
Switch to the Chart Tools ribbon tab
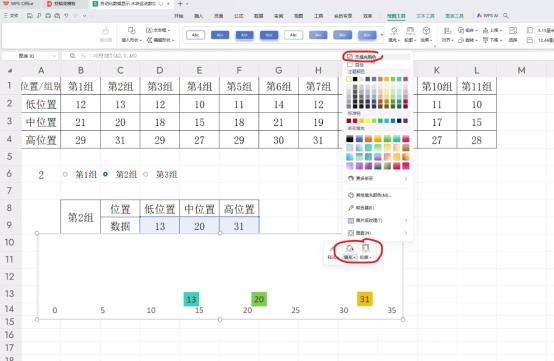[x=454, y=16]
